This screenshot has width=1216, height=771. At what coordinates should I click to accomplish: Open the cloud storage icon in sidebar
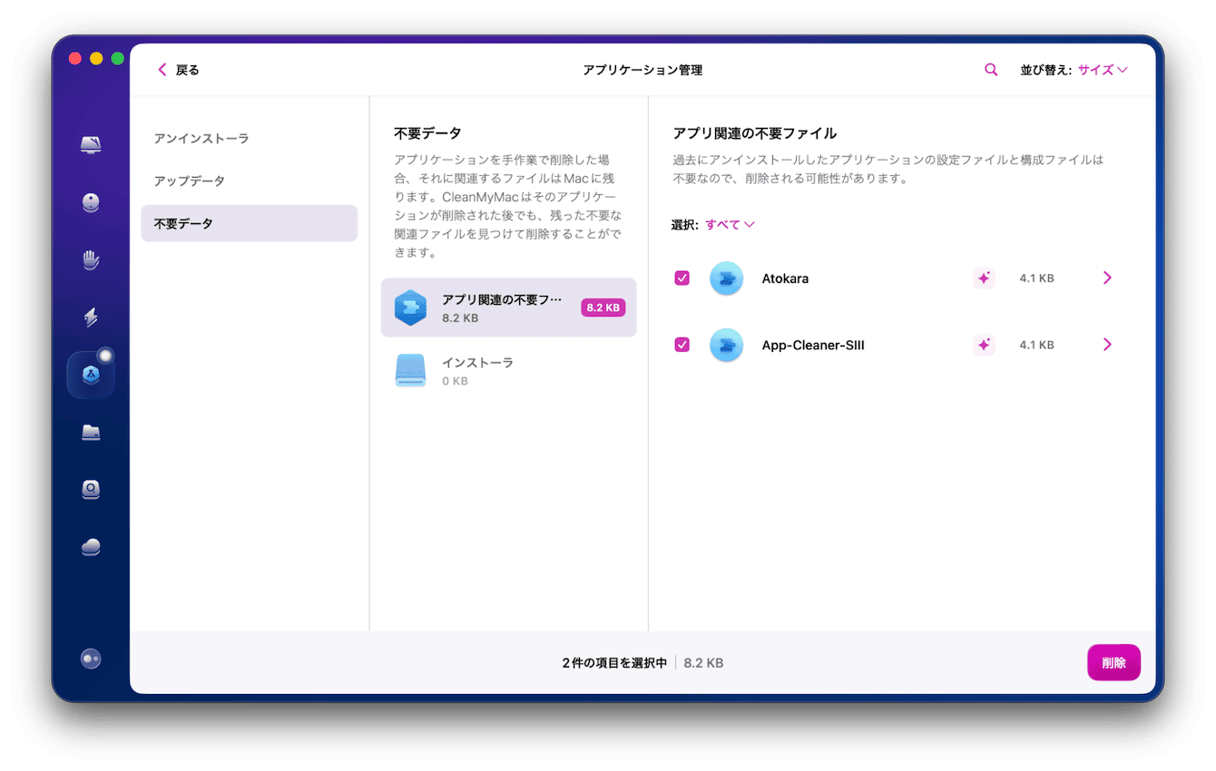[x=90, y=545]
